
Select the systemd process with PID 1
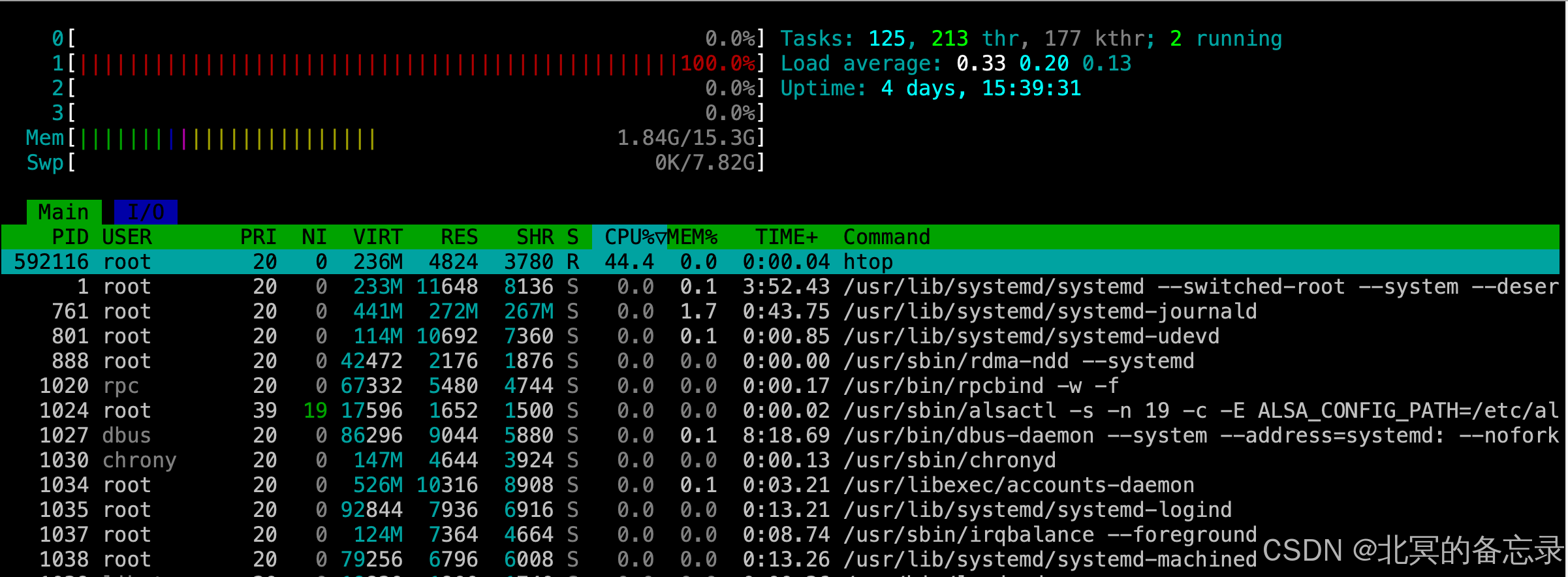pos(780,287)
